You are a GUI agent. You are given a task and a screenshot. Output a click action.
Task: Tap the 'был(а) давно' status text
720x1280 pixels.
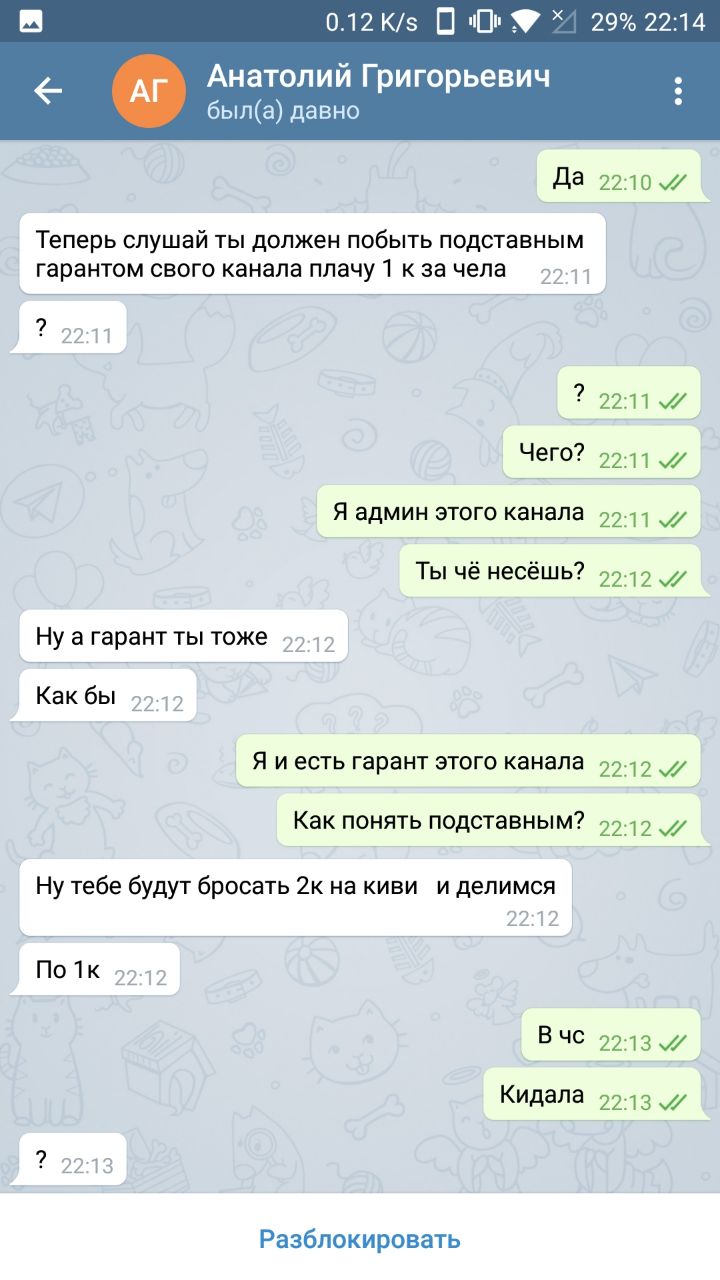(x=283, y=110)
